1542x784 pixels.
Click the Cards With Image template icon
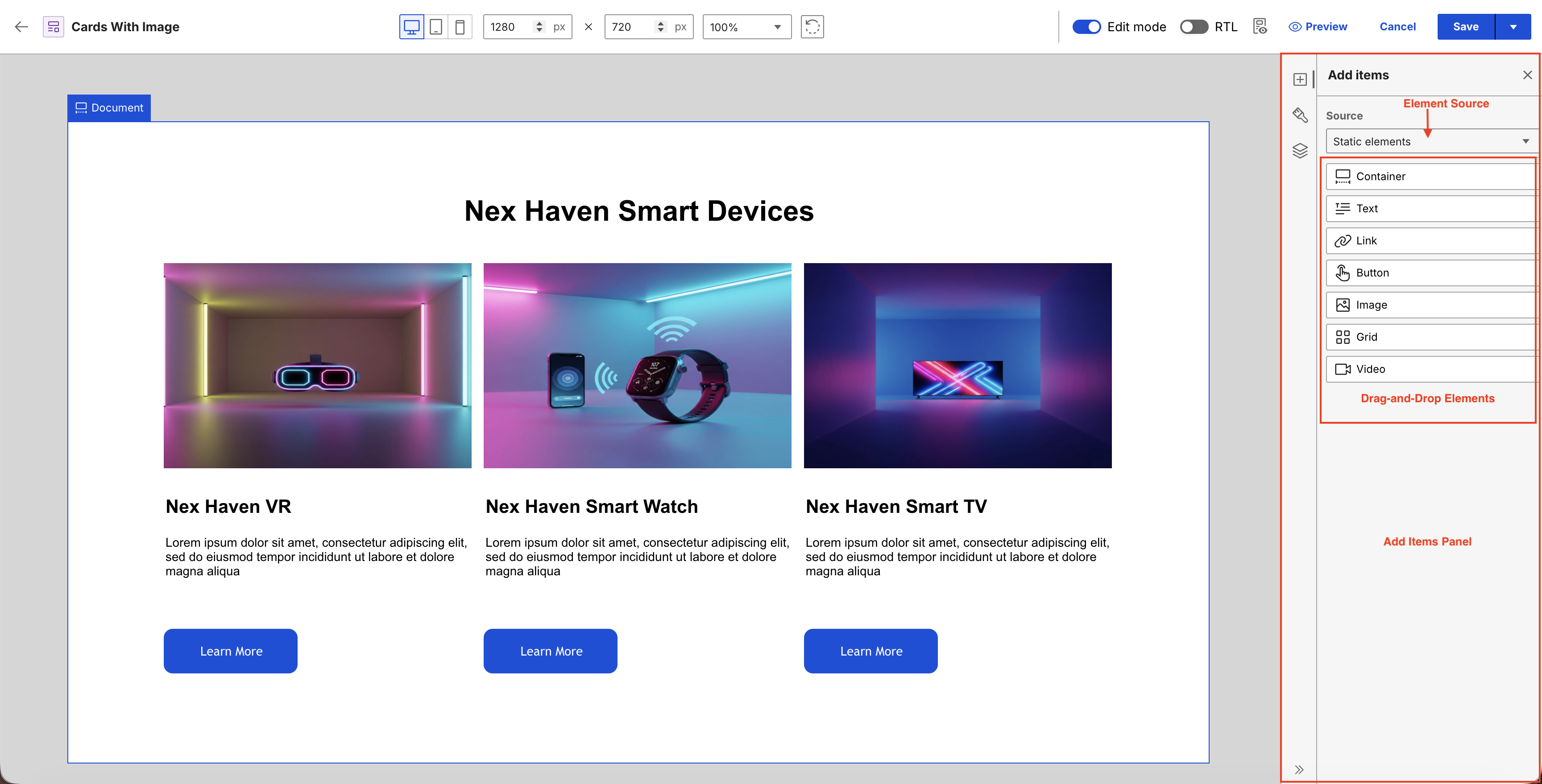pos(53,26)
